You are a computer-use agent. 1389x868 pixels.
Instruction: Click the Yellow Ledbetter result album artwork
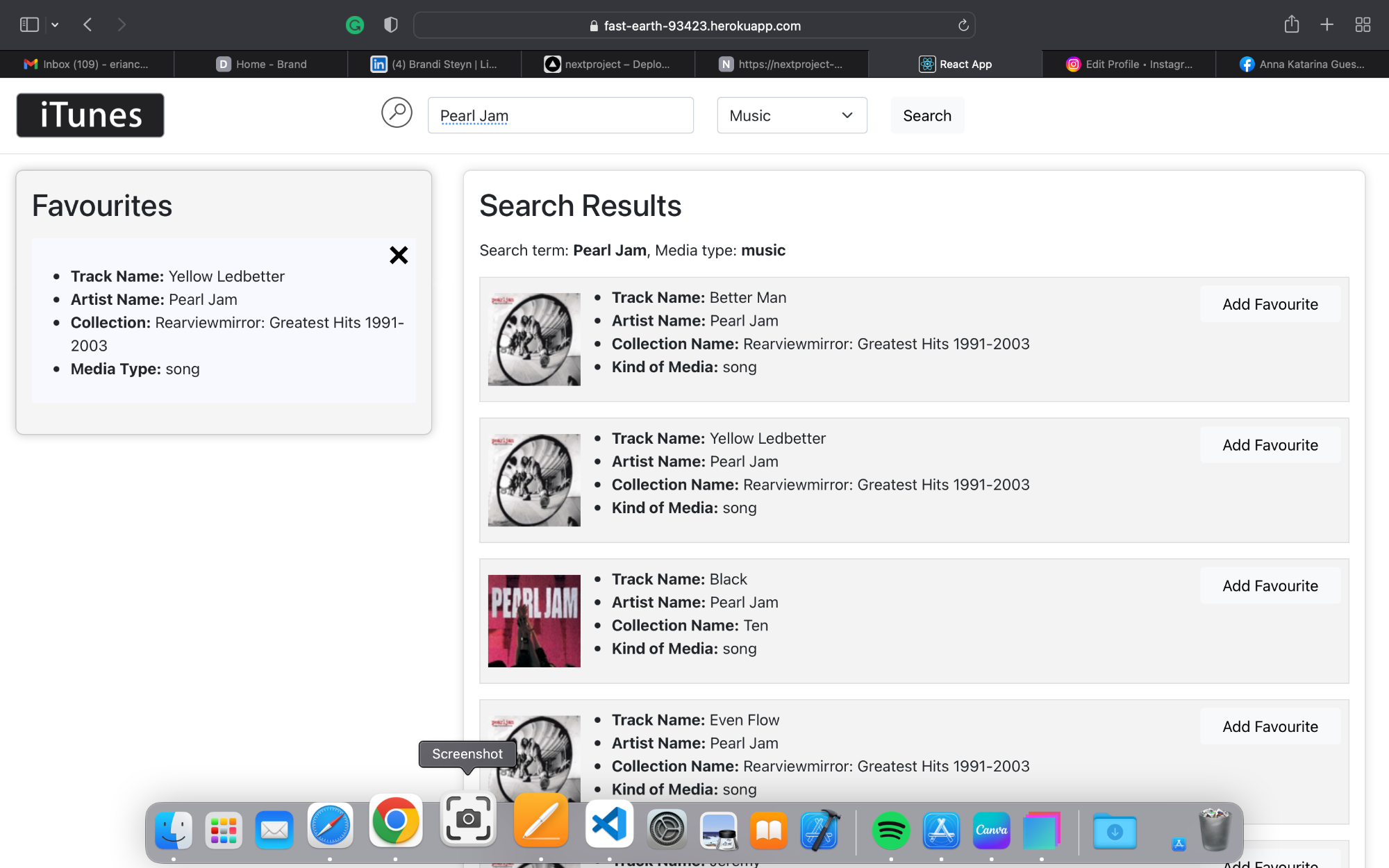534,480
